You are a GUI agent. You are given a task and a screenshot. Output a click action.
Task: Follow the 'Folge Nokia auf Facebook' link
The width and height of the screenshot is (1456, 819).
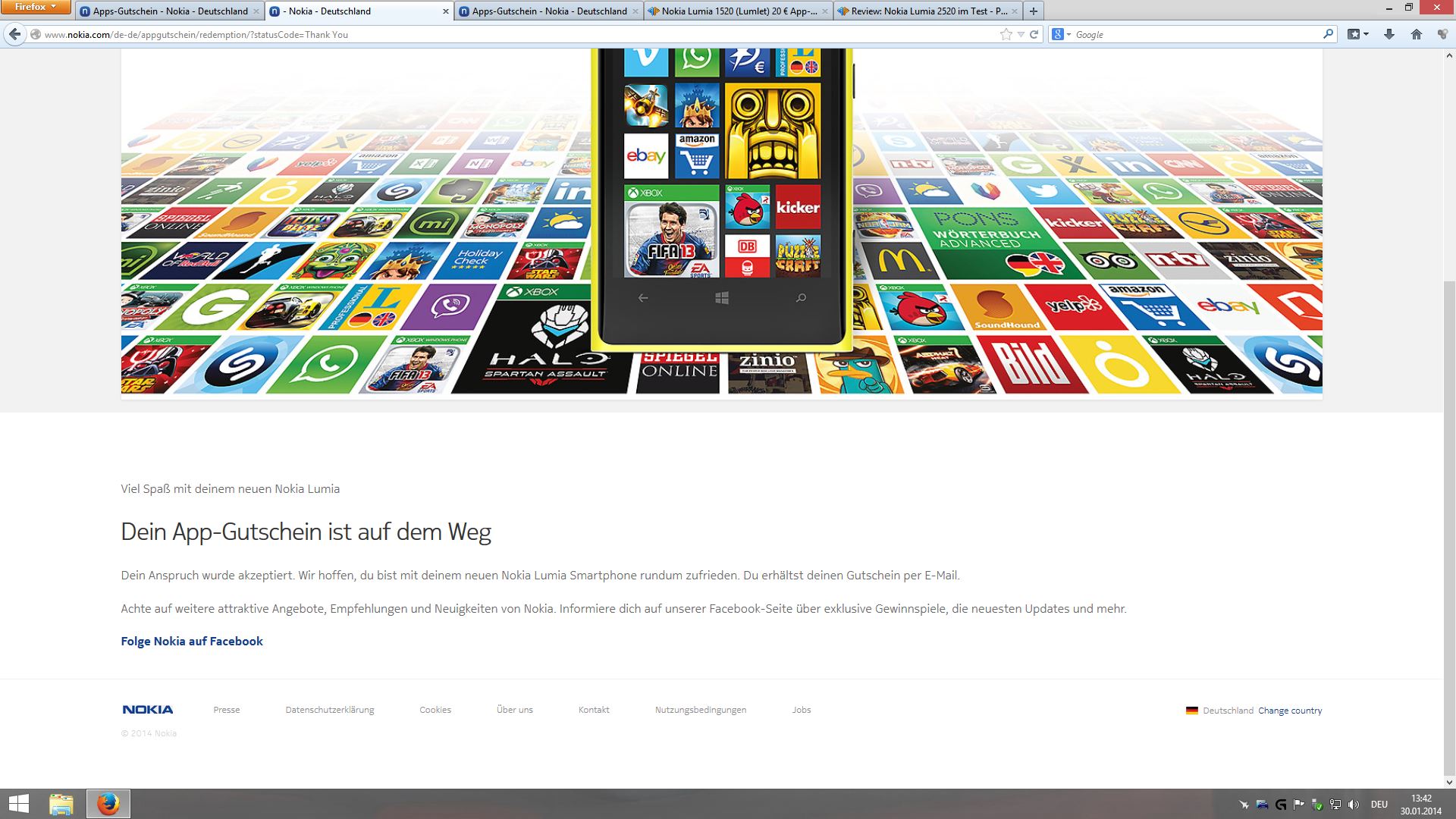(x=192, y=641)
